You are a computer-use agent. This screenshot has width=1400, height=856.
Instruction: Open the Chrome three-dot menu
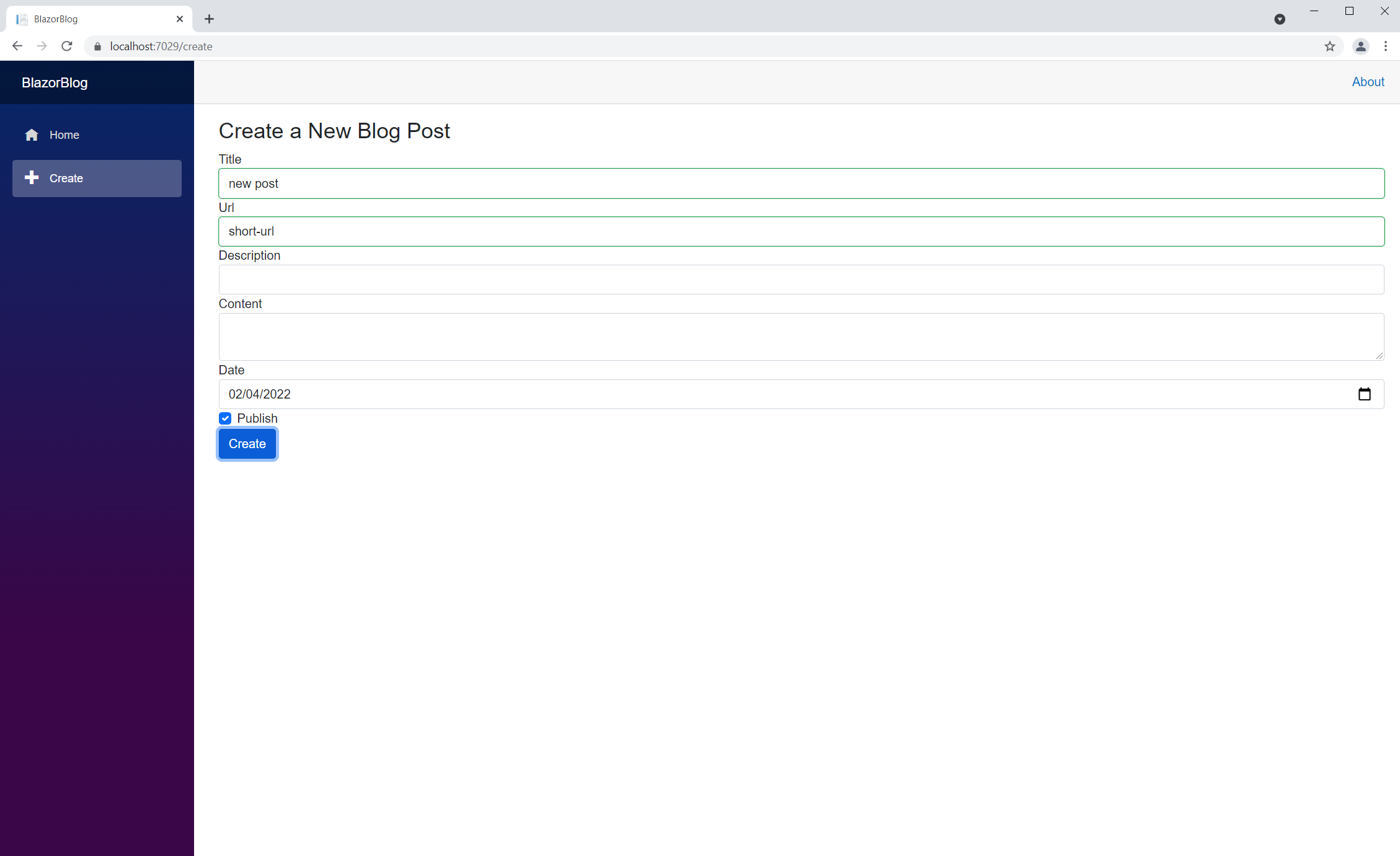1385,46
